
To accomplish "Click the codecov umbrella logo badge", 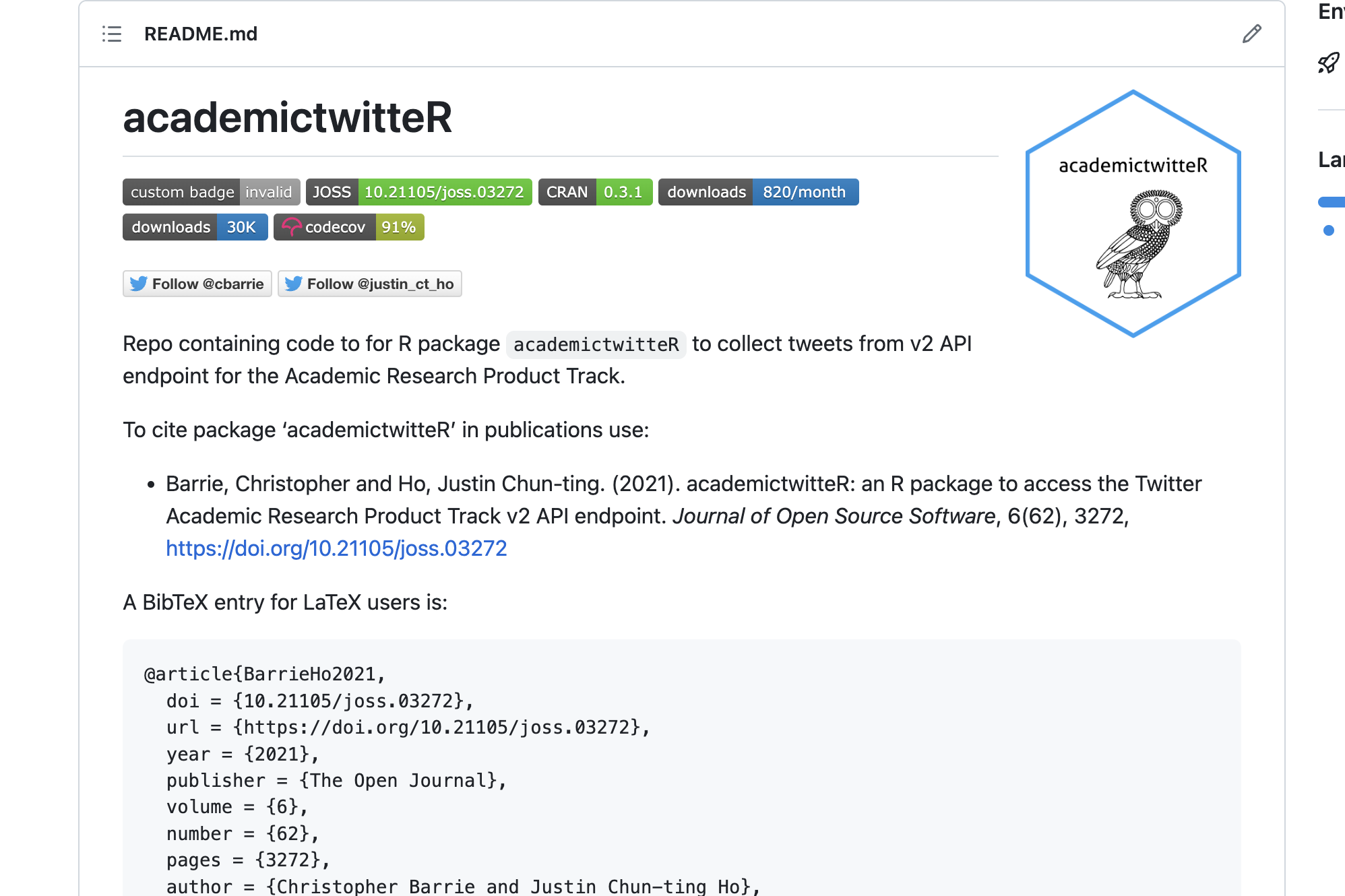I will point(291,227).
